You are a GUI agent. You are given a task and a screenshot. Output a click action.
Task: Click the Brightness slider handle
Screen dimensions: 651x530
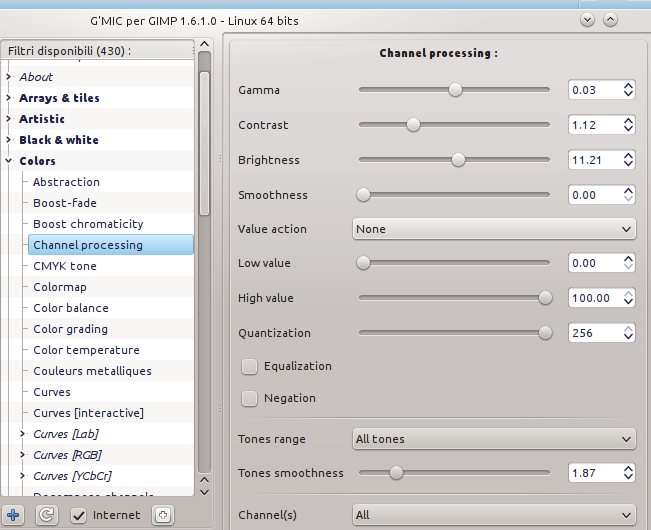click(458, 160)
